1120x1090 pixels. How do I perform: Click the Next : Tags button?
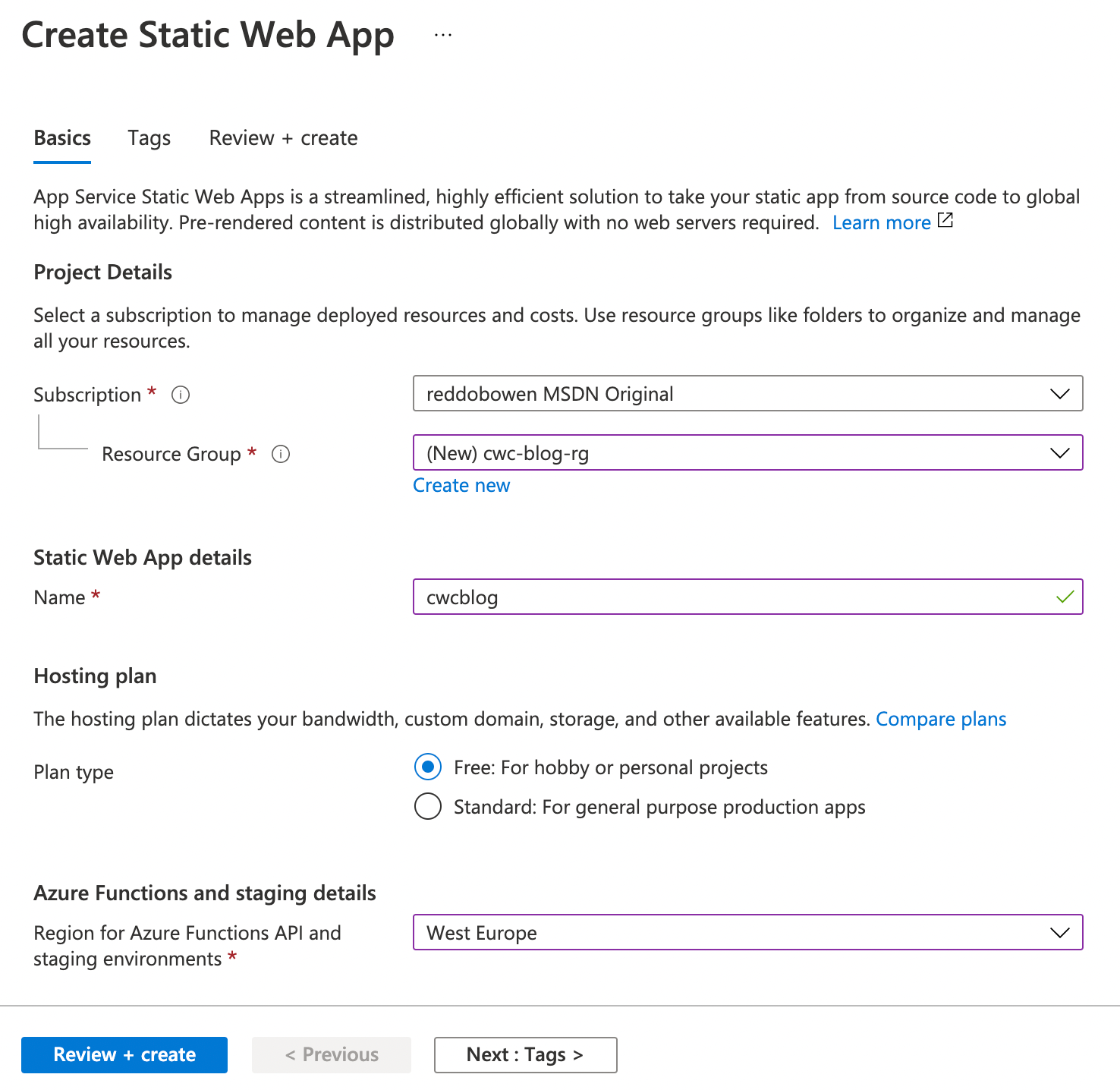point(525,1055)
